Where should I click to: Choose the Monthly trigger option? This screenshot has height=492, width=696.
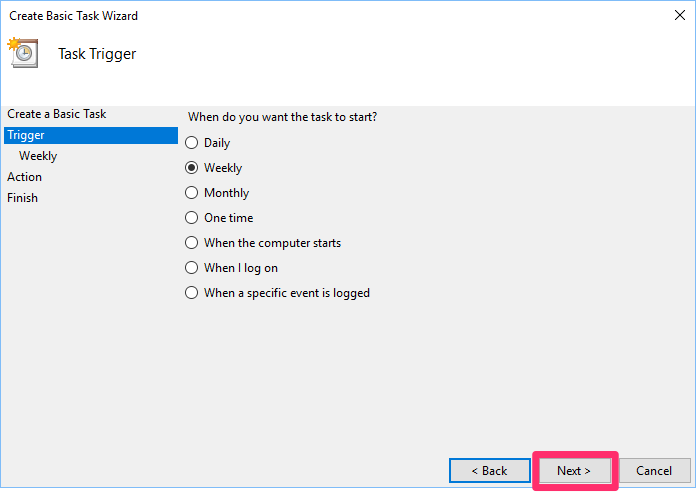tap(191, 192)
